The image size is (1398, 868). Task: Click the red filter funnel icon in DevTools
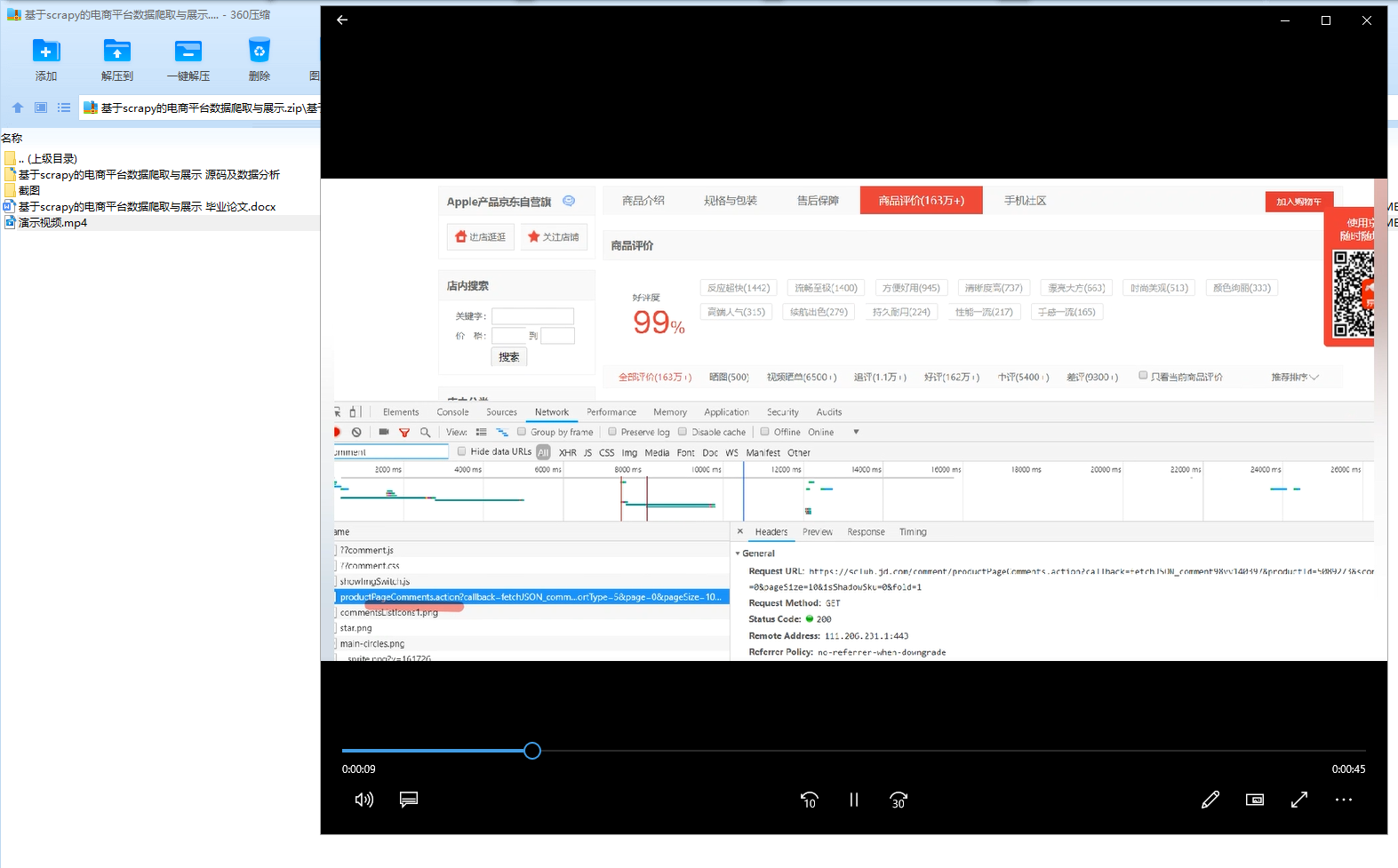pos(404,433)
